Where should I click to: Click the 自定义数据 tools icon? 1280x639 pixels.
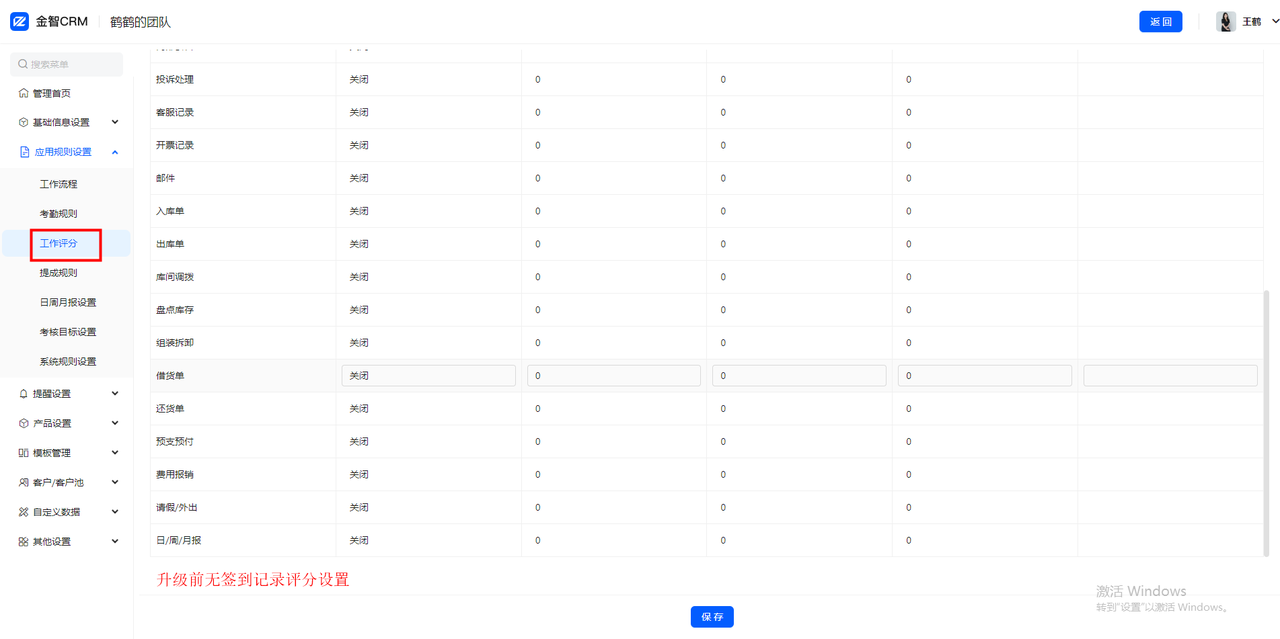click(x=24, y=512)
